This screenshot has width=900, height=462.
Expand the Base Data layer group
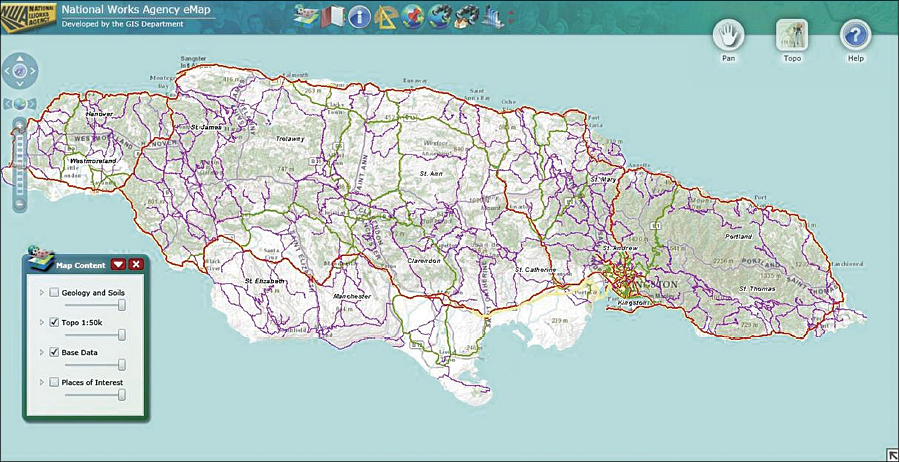coord(41,352)
